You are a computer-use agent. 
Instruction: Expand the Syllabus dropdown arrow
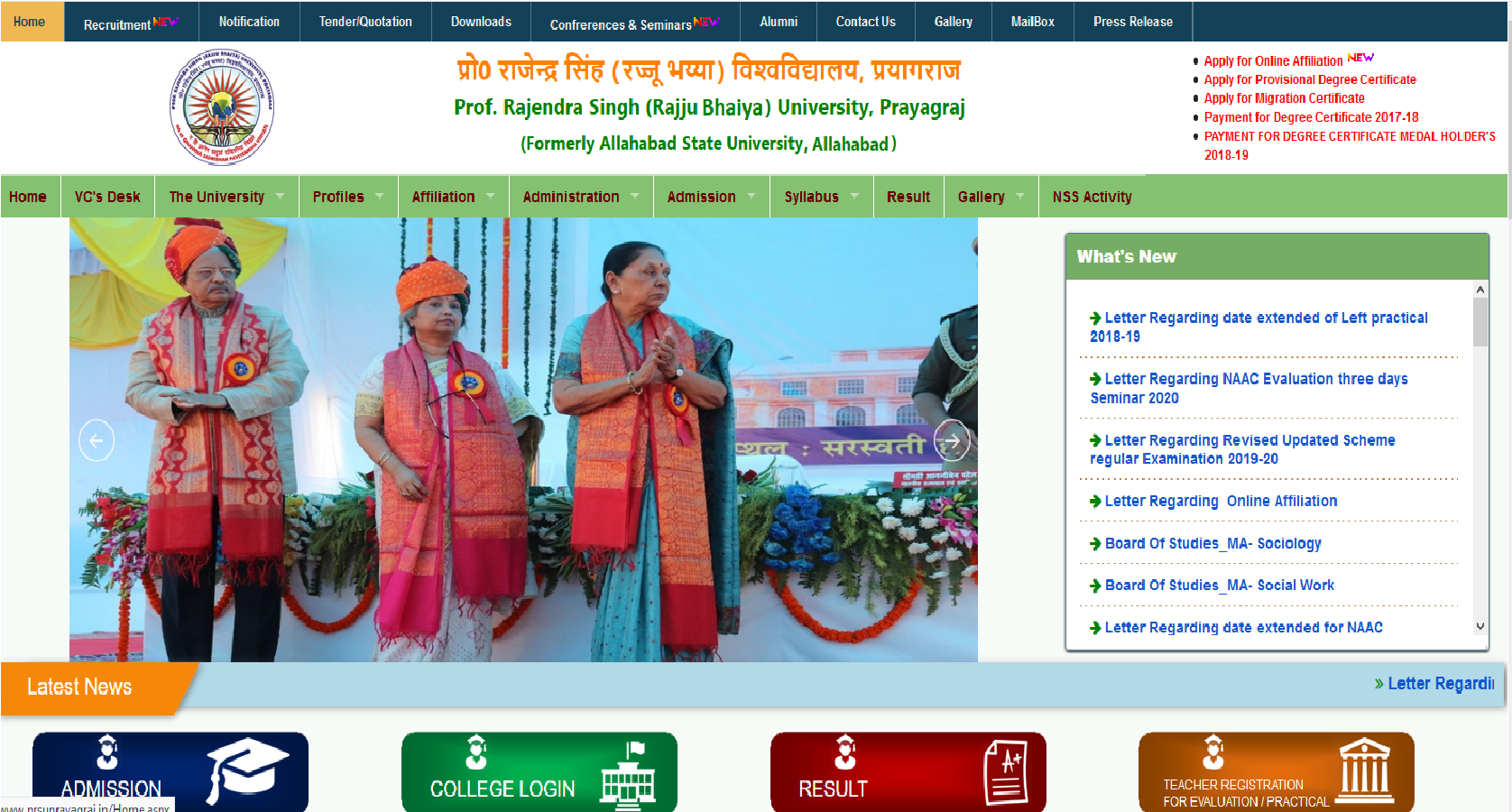click(x=854, y=196)
